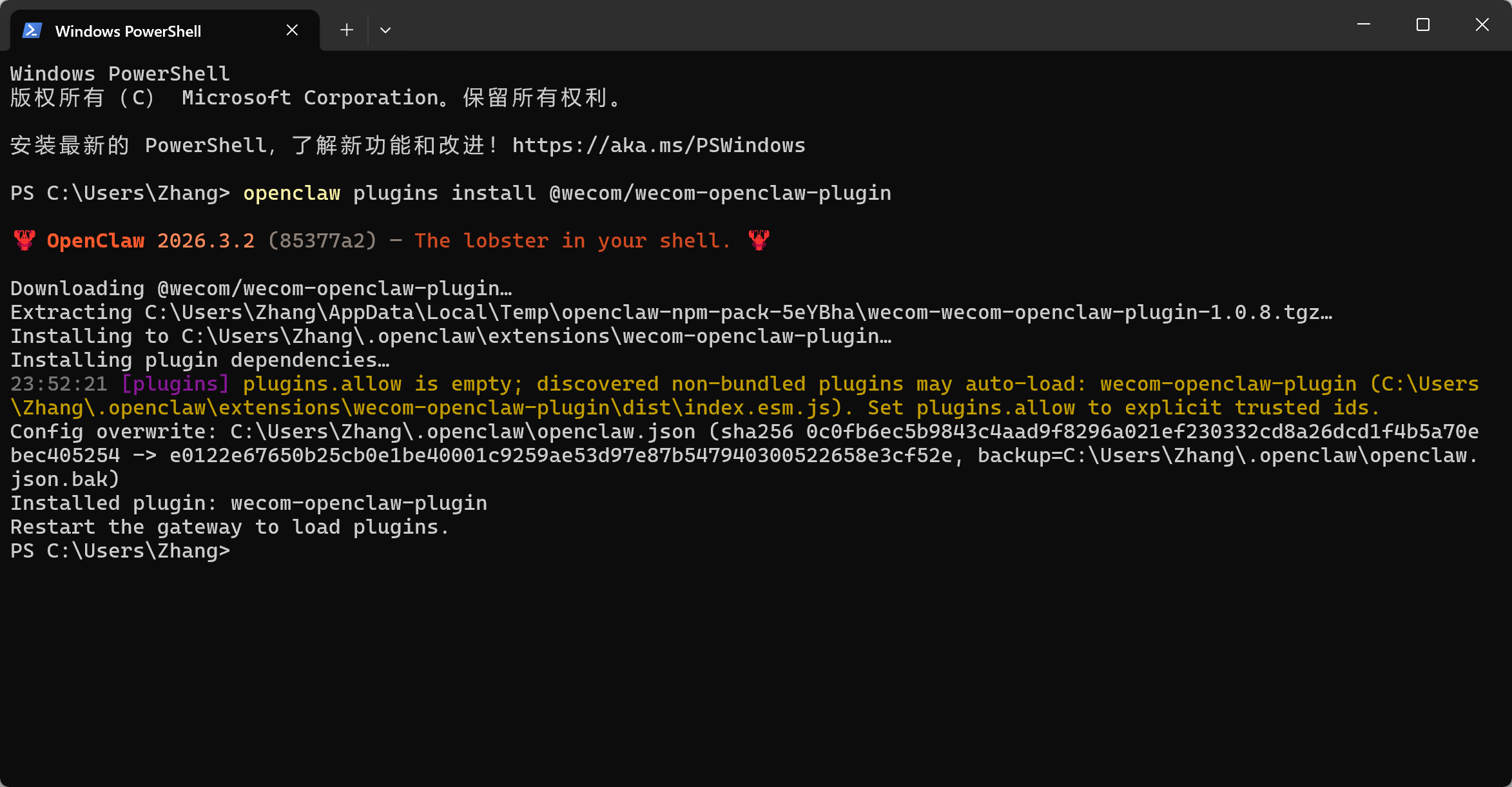1512x787 pixels.
Task: Click the commit hash (85377a2)
Action: pyautogui.click(x=322, y=241)
